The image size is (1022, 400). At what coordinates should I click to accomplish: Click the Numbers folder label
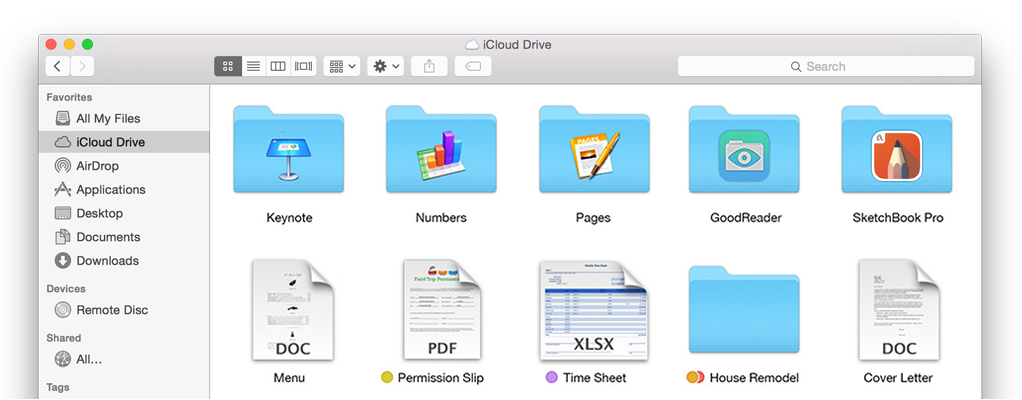coord(441,218)
